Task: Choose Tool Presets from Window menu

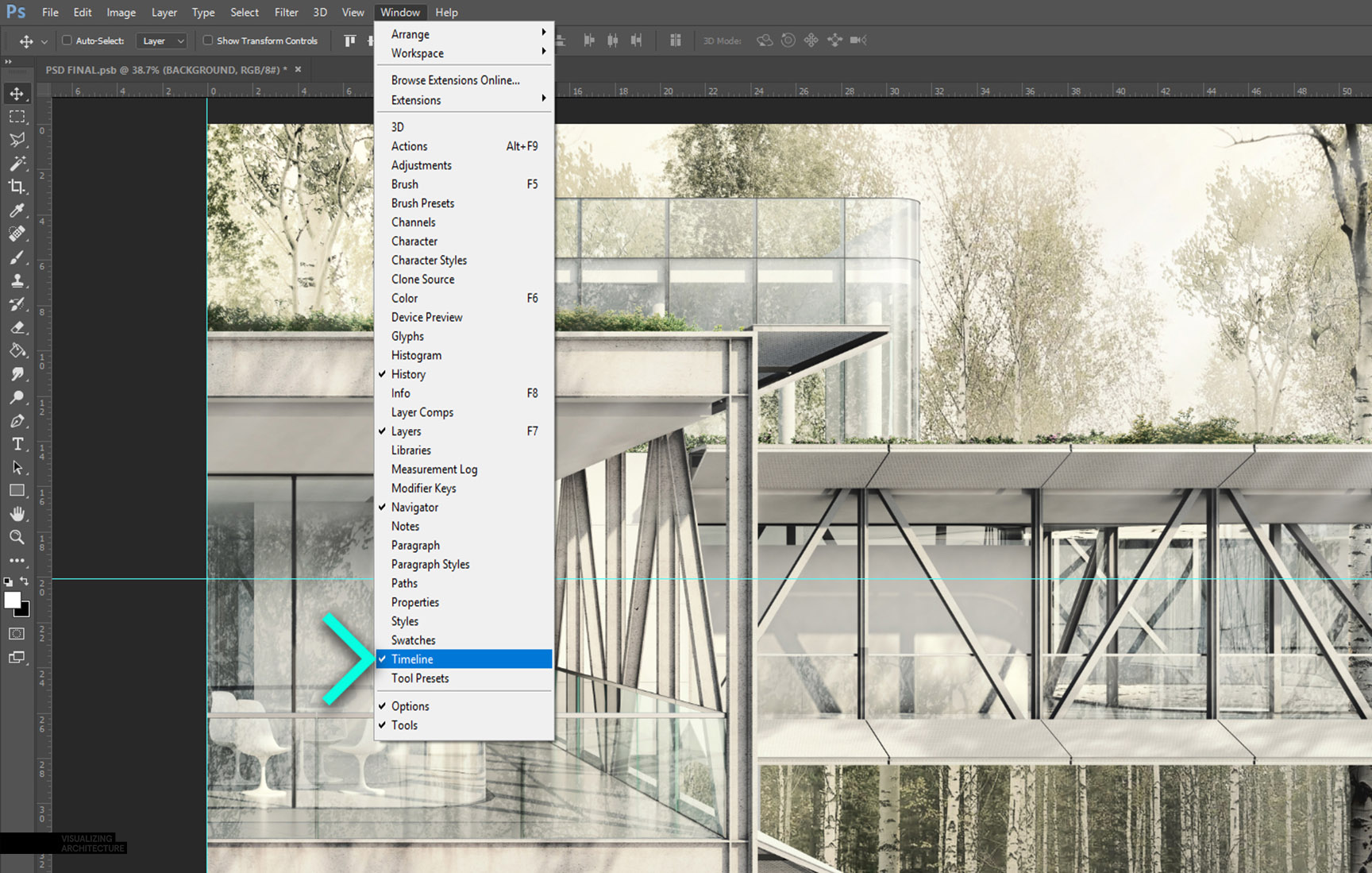Action: (420, 678)
